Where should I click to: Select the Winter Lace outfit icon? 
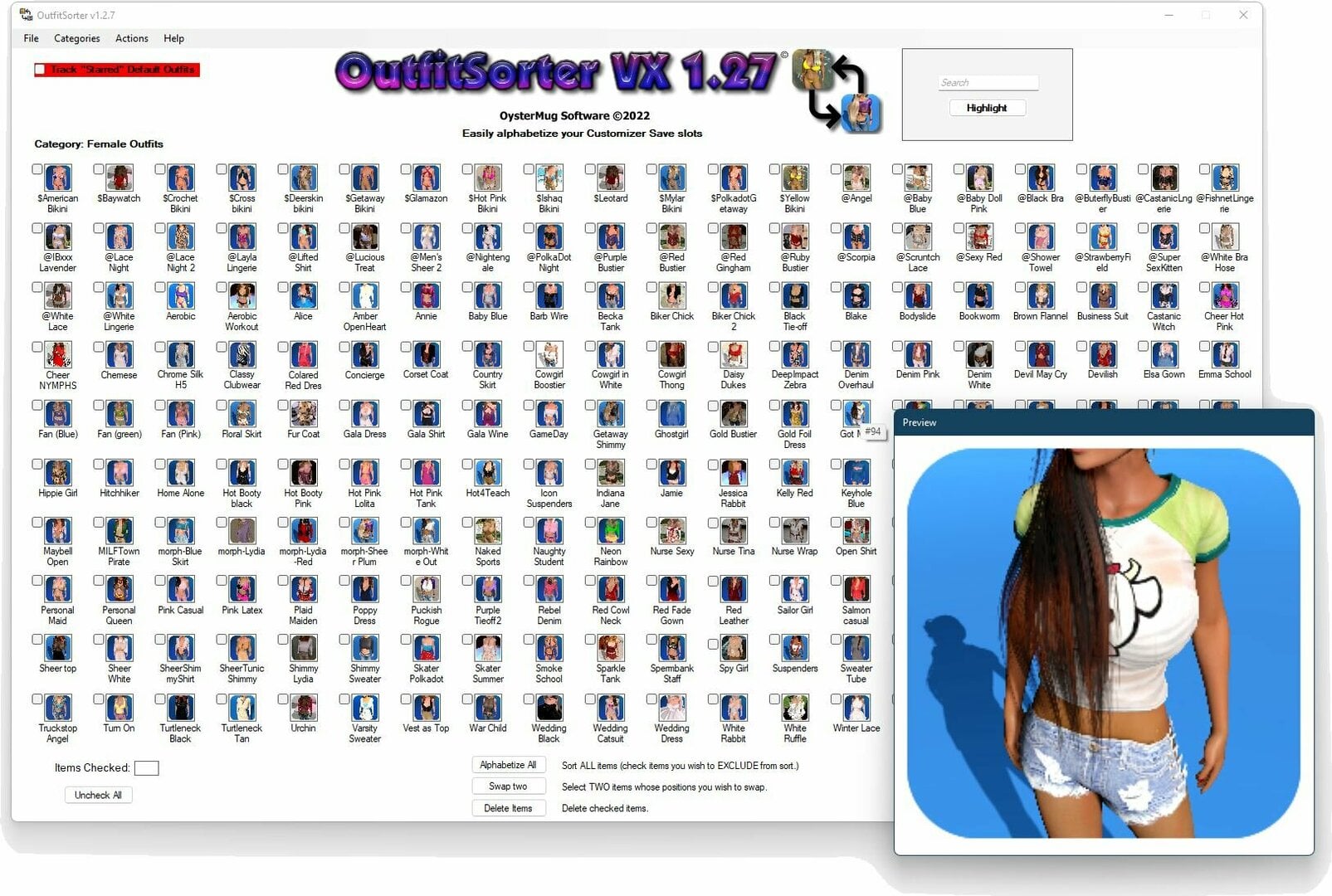856,708
